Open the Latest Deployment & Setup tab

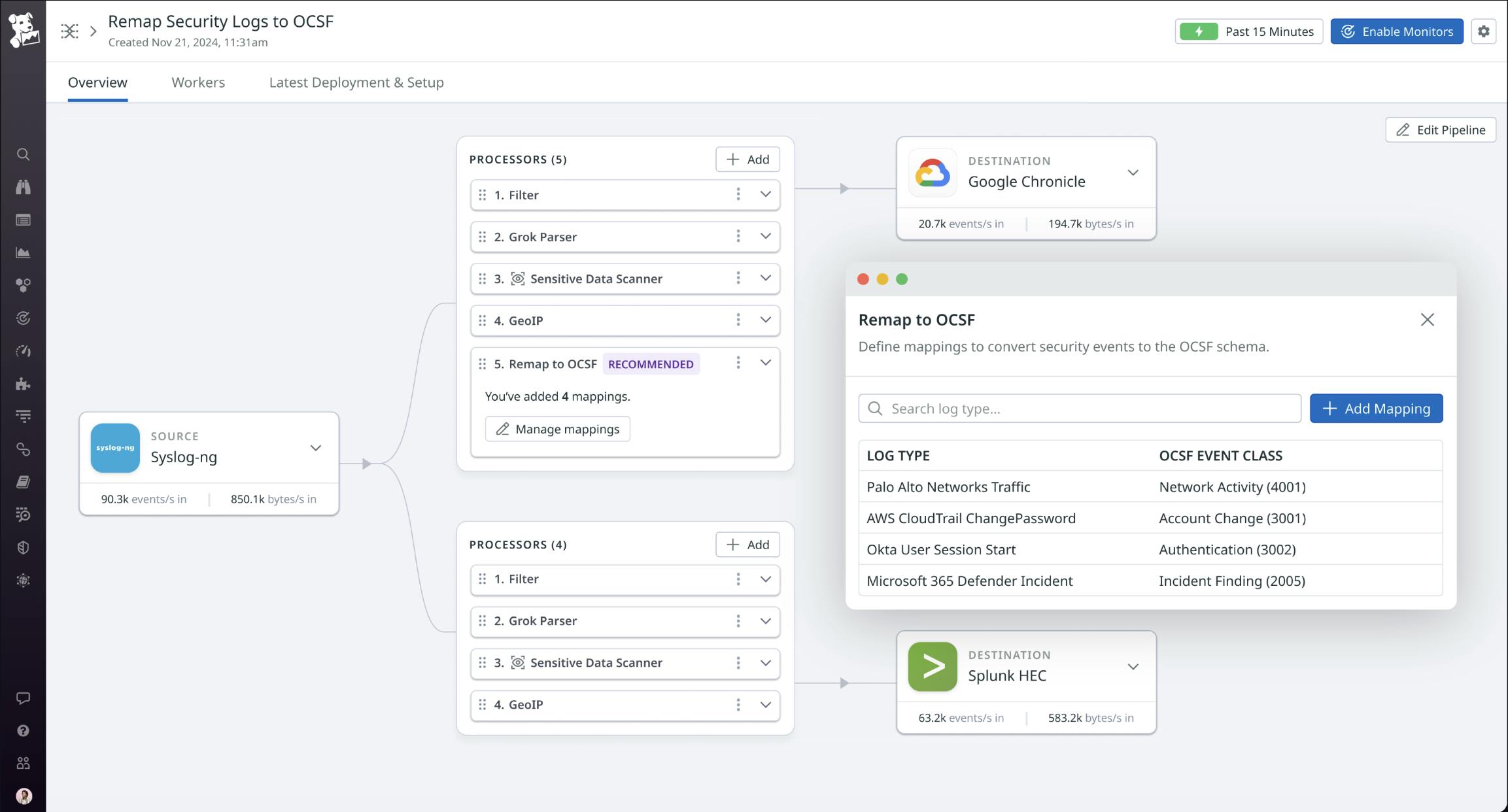click(356, 82)
